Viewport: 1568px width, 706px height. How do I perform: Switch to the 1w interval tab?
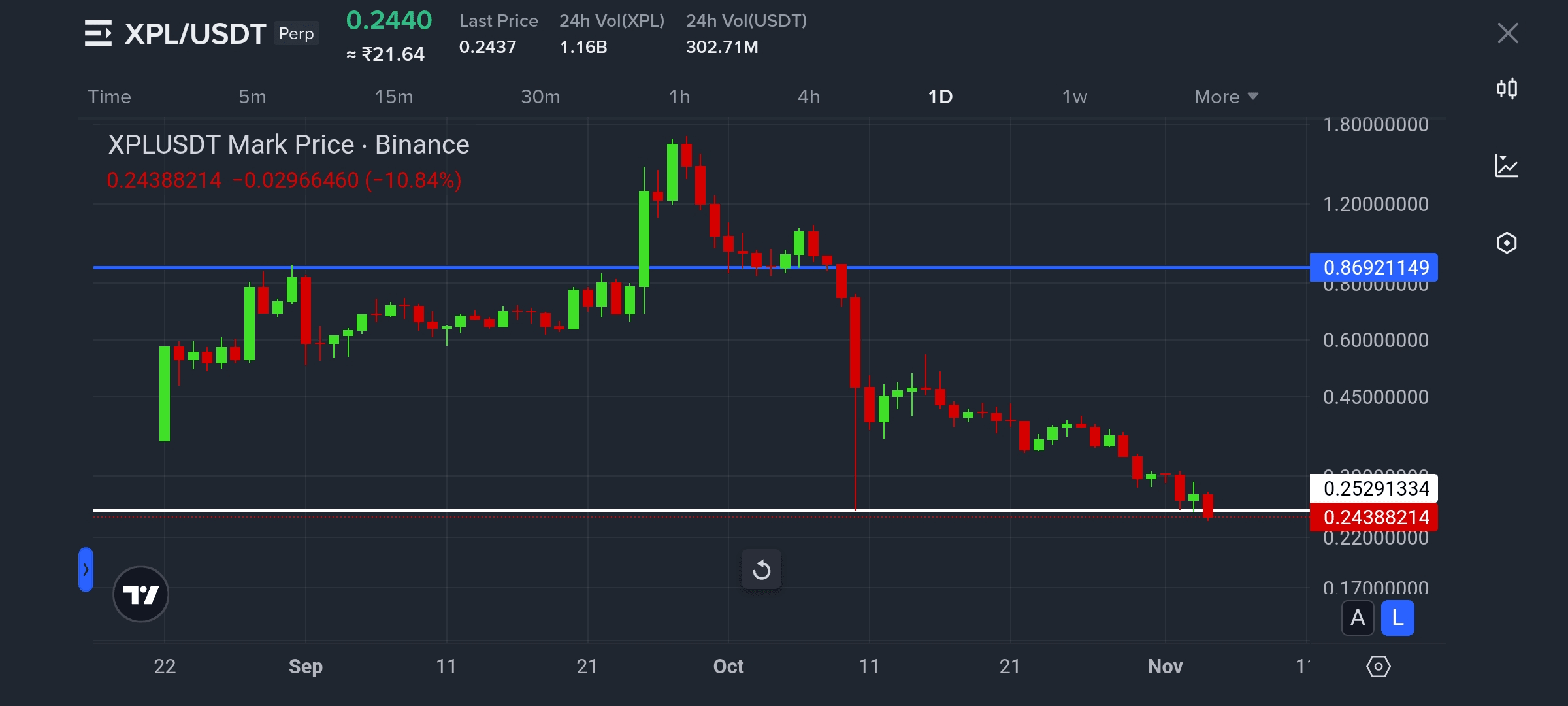(x=1075, y=97)
